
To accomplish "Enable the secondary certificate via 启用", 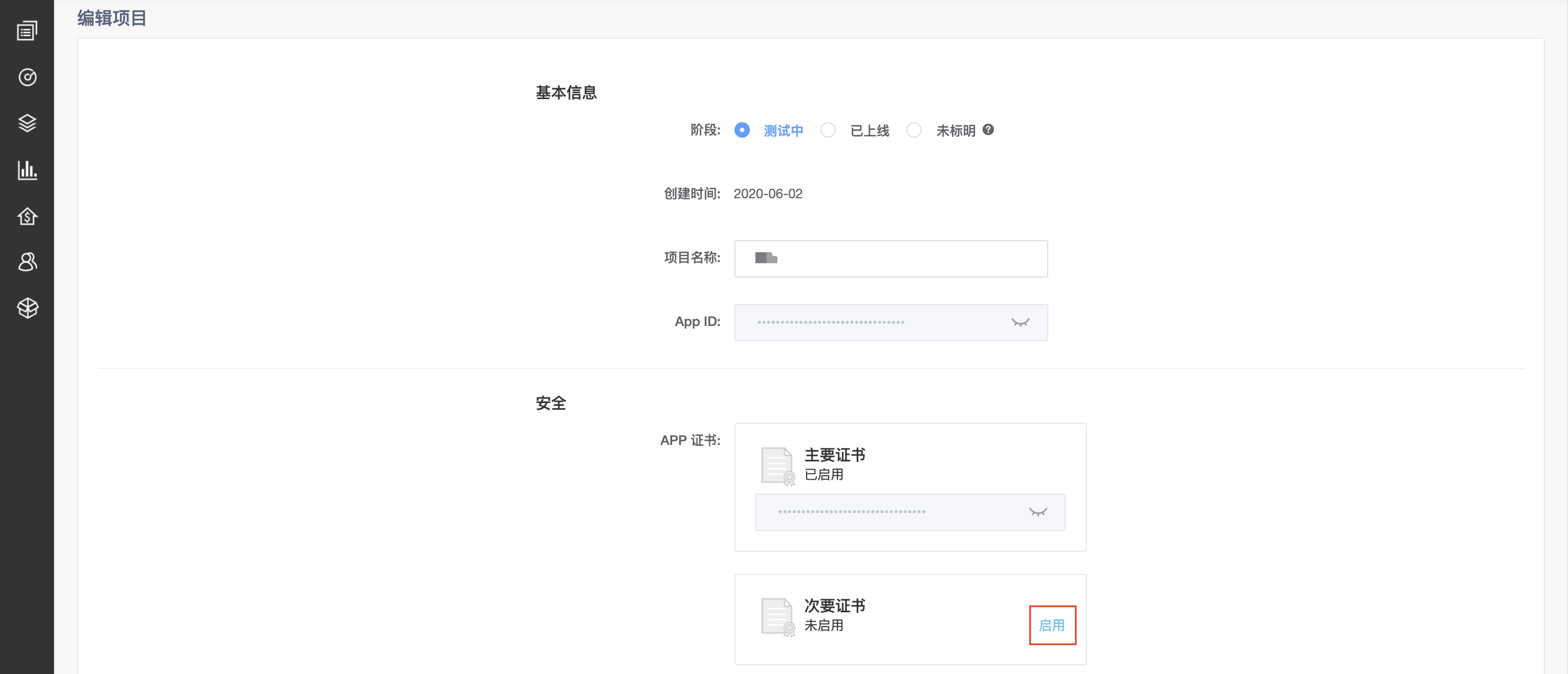I will pos(1051,626).
